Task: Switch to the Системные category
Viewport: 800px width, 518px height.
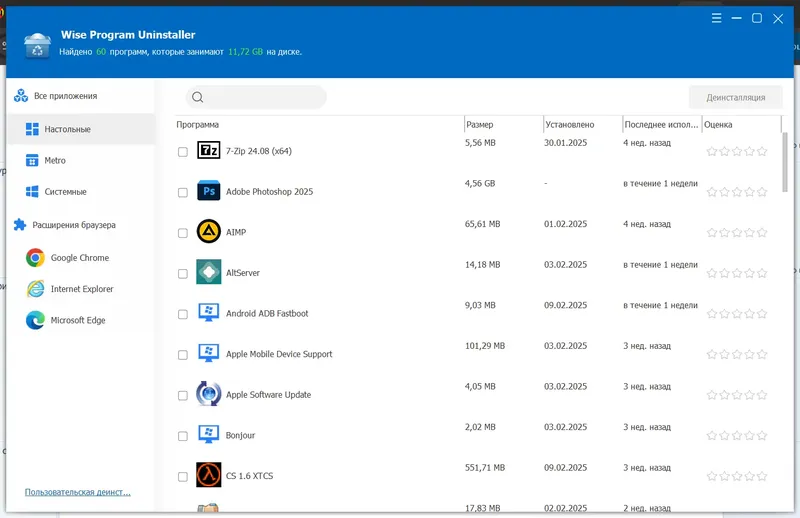Action: 81,191
